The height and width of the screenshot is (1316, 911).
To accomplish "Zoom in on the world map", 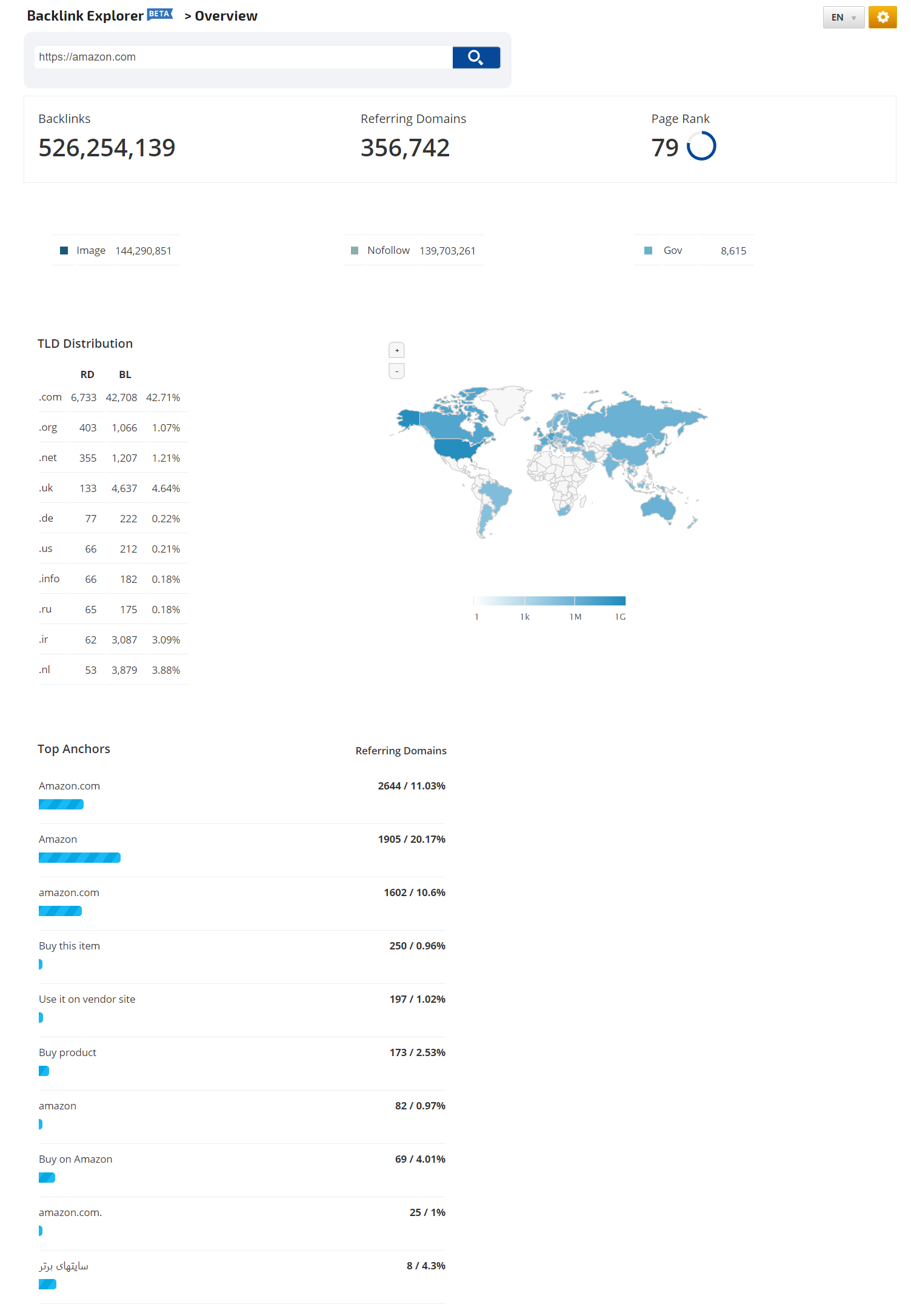I will pos(396,350).
